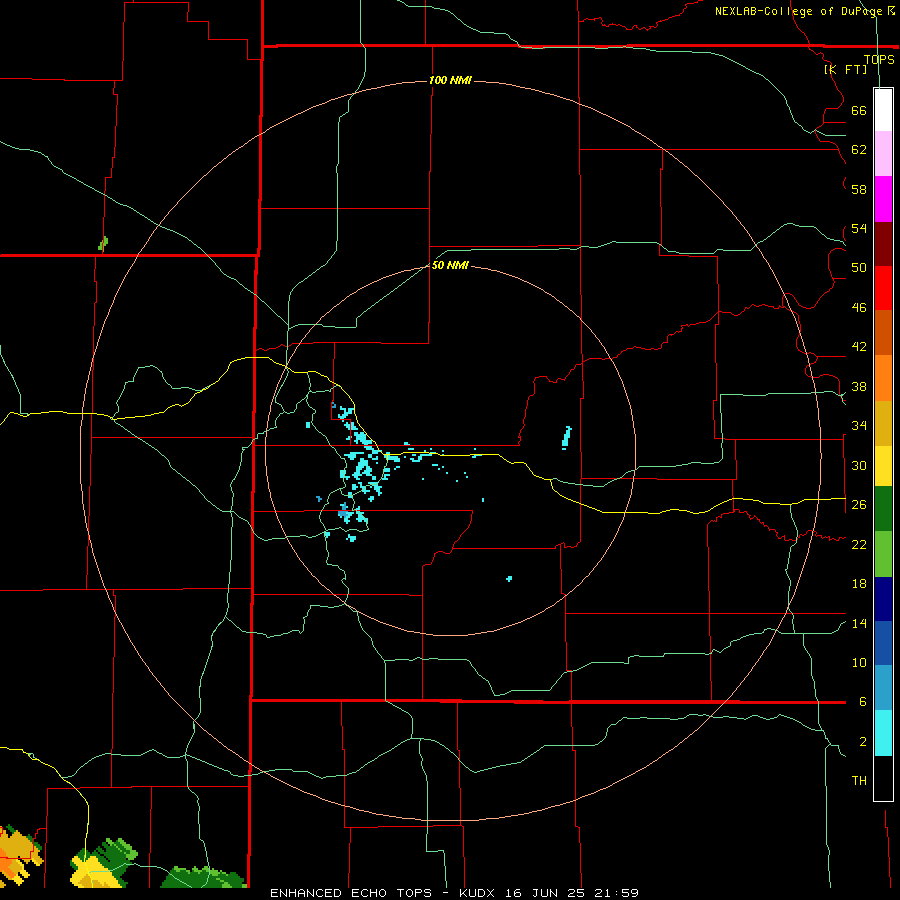The height and width of the screenshot is (900, 900).
Task: Click the light blue legend swatch
Action: (x=883, y=688)
